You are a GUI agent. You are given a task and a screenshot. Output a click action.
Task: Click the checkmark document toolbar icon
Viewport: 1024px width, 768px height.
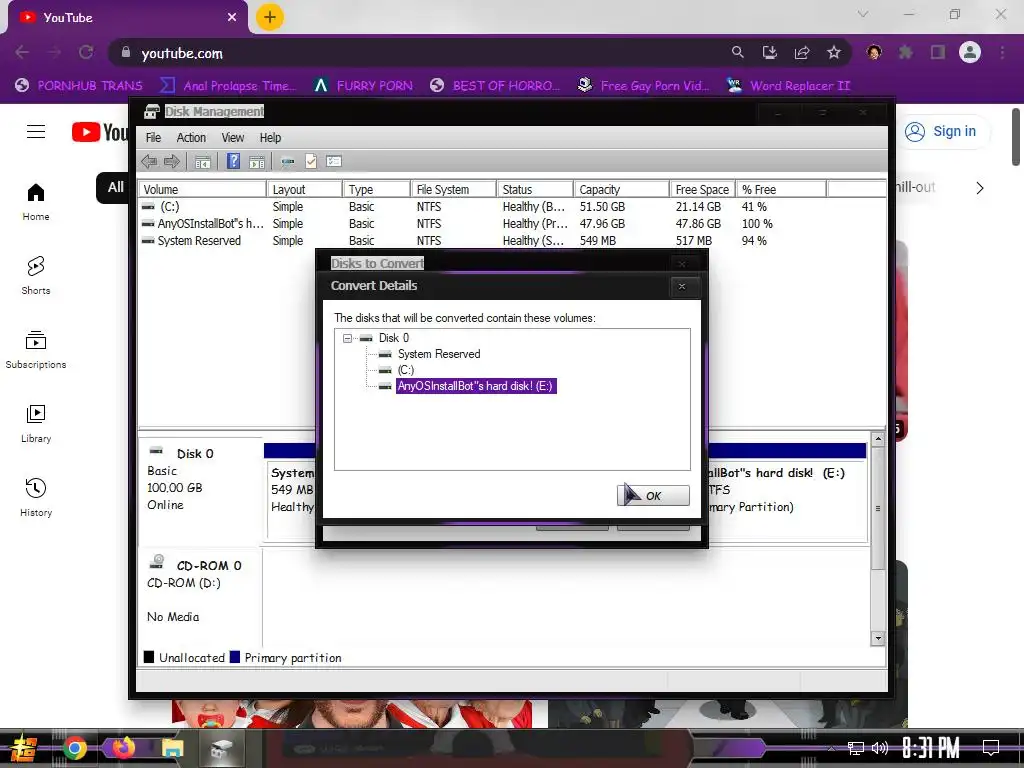click(x=311, y=161)
